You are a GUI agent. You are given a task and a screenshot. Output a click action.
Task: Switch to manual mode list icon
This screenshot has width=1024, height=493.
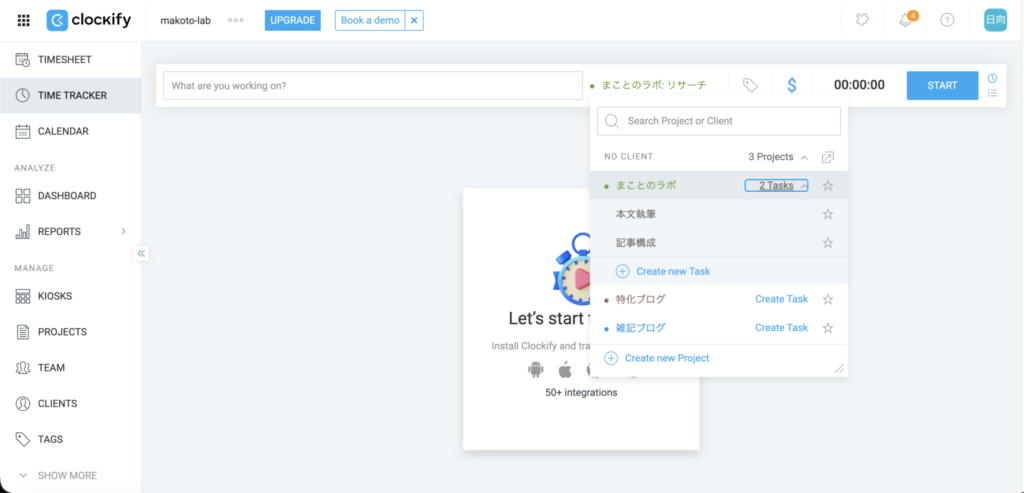992,93
